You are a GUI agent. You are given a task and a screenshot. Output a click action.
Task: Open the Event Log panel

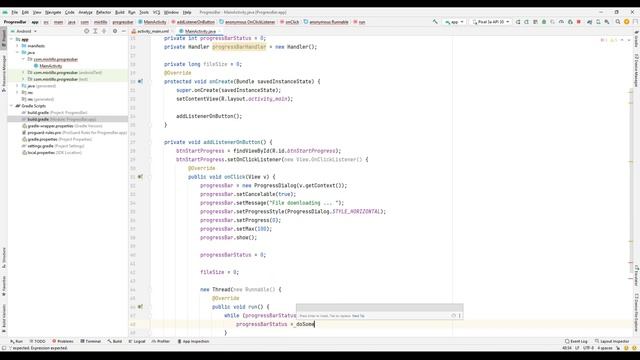[x=576, y=341]
